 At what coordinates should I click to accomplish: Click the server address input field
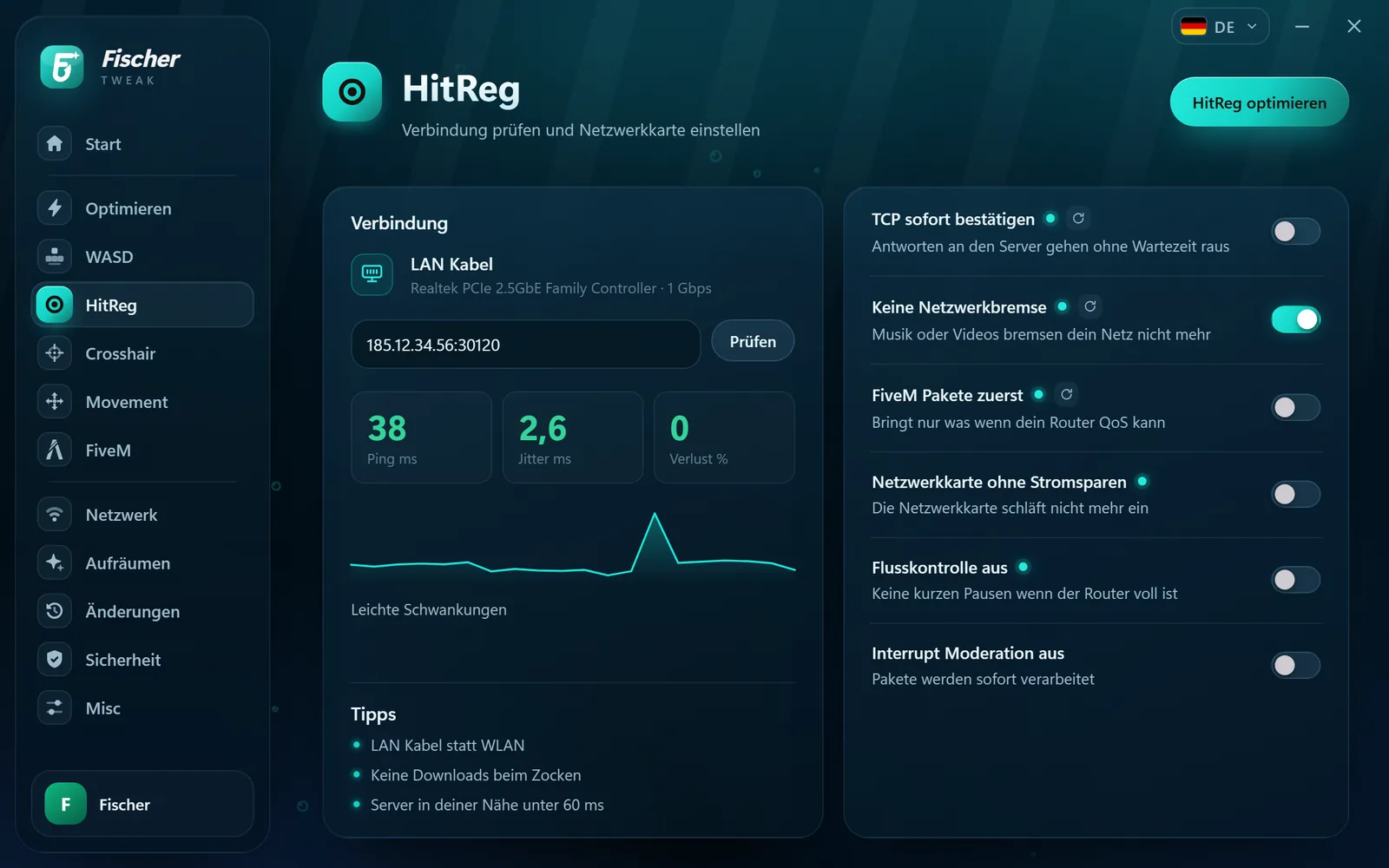(525, 345)
